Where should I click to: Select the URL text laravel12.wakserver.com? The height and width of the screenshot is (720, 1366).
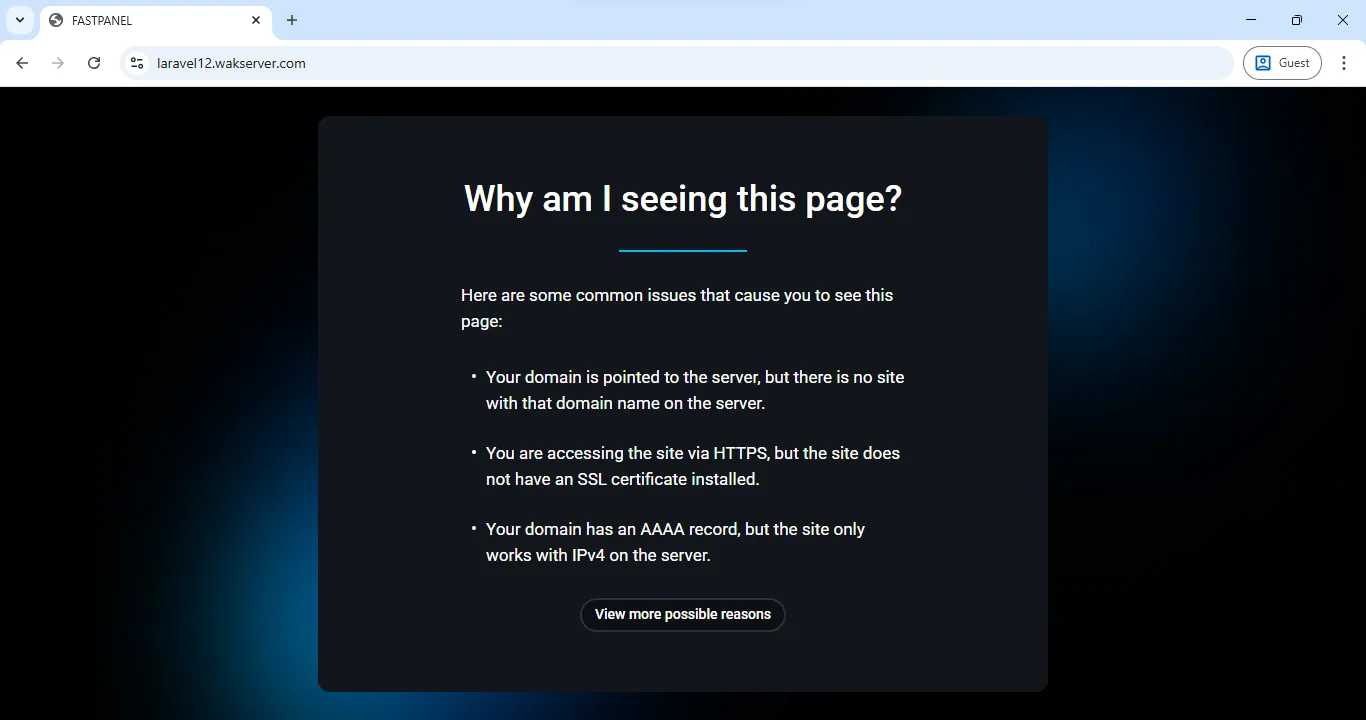coord(231,62)
